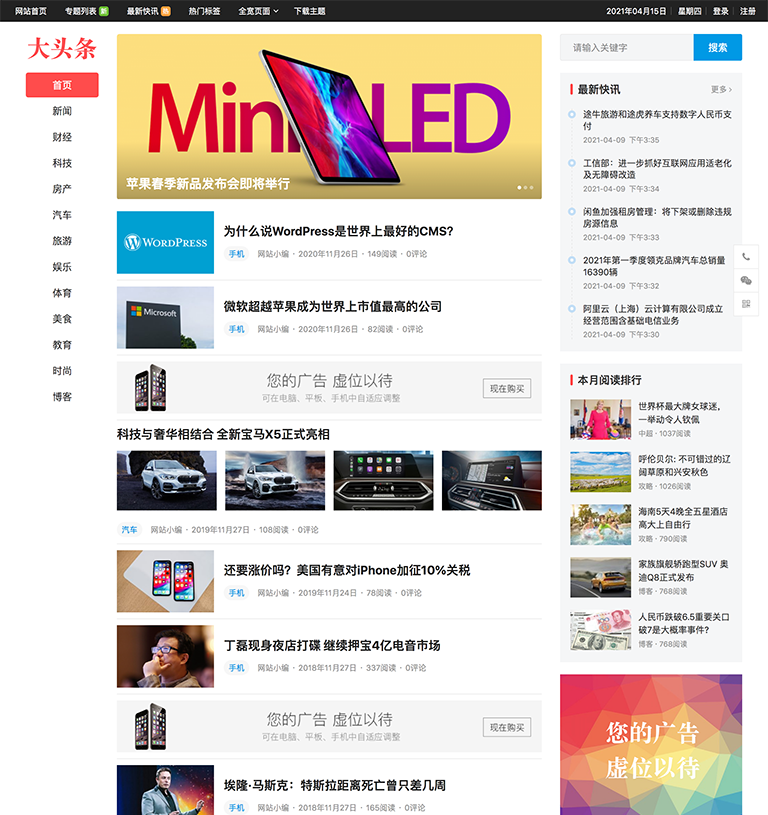768x815 pixels.
Task: Click the 大头条 site logo
Action: click(62, 48)
